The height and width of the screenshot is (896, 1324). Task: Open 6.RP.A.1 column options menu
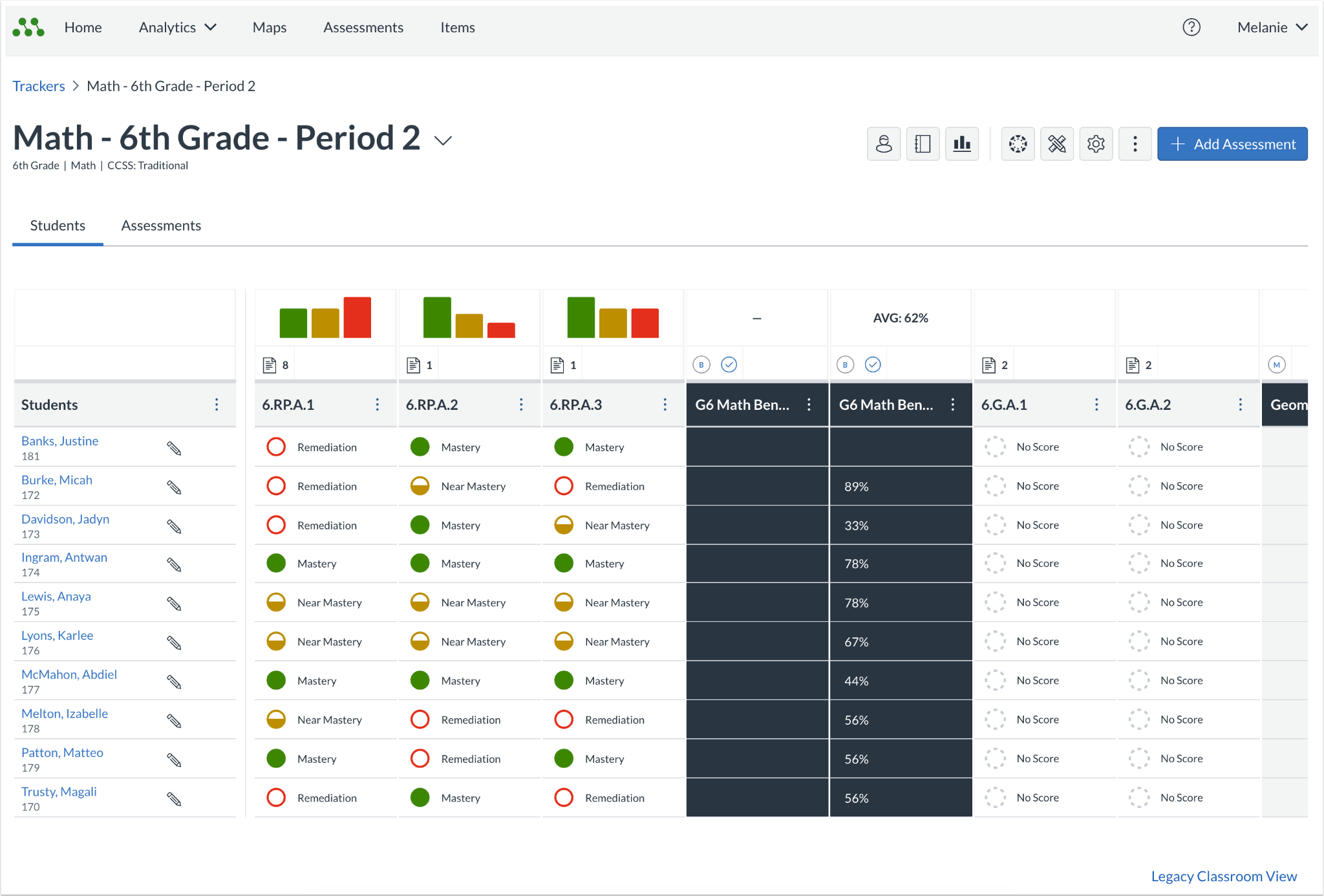click(378, 405)
